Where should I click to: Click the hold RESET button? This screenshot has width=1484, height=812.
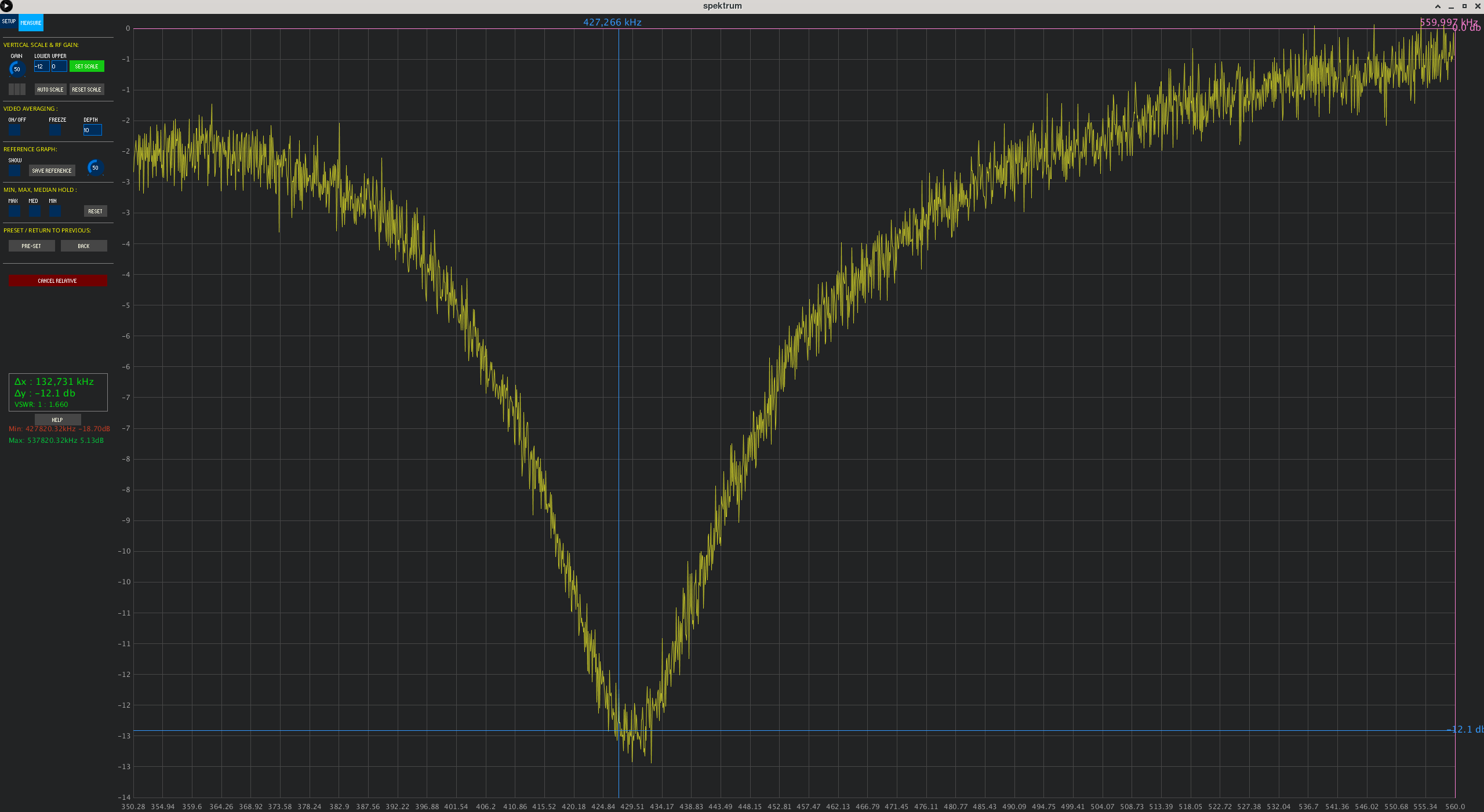click(x=95, y=212)
